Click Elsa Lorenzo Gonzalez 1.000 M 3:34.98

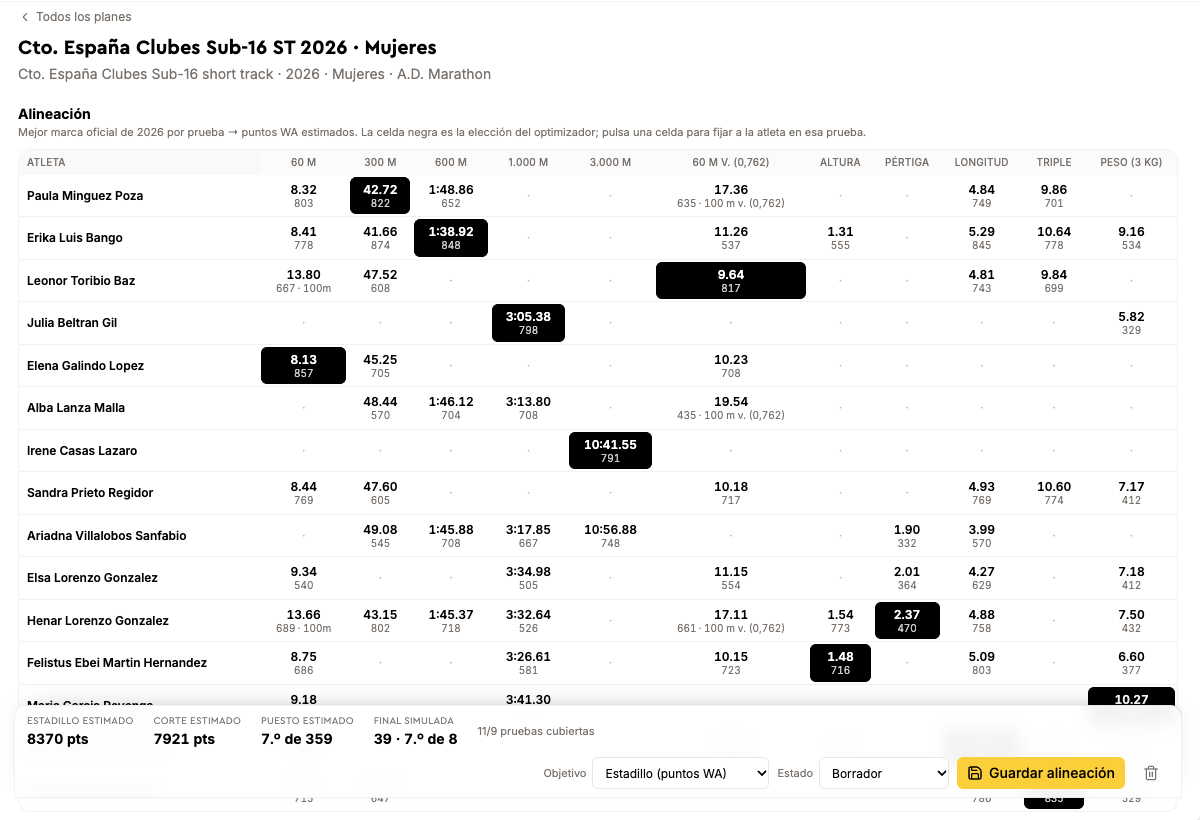529,578
